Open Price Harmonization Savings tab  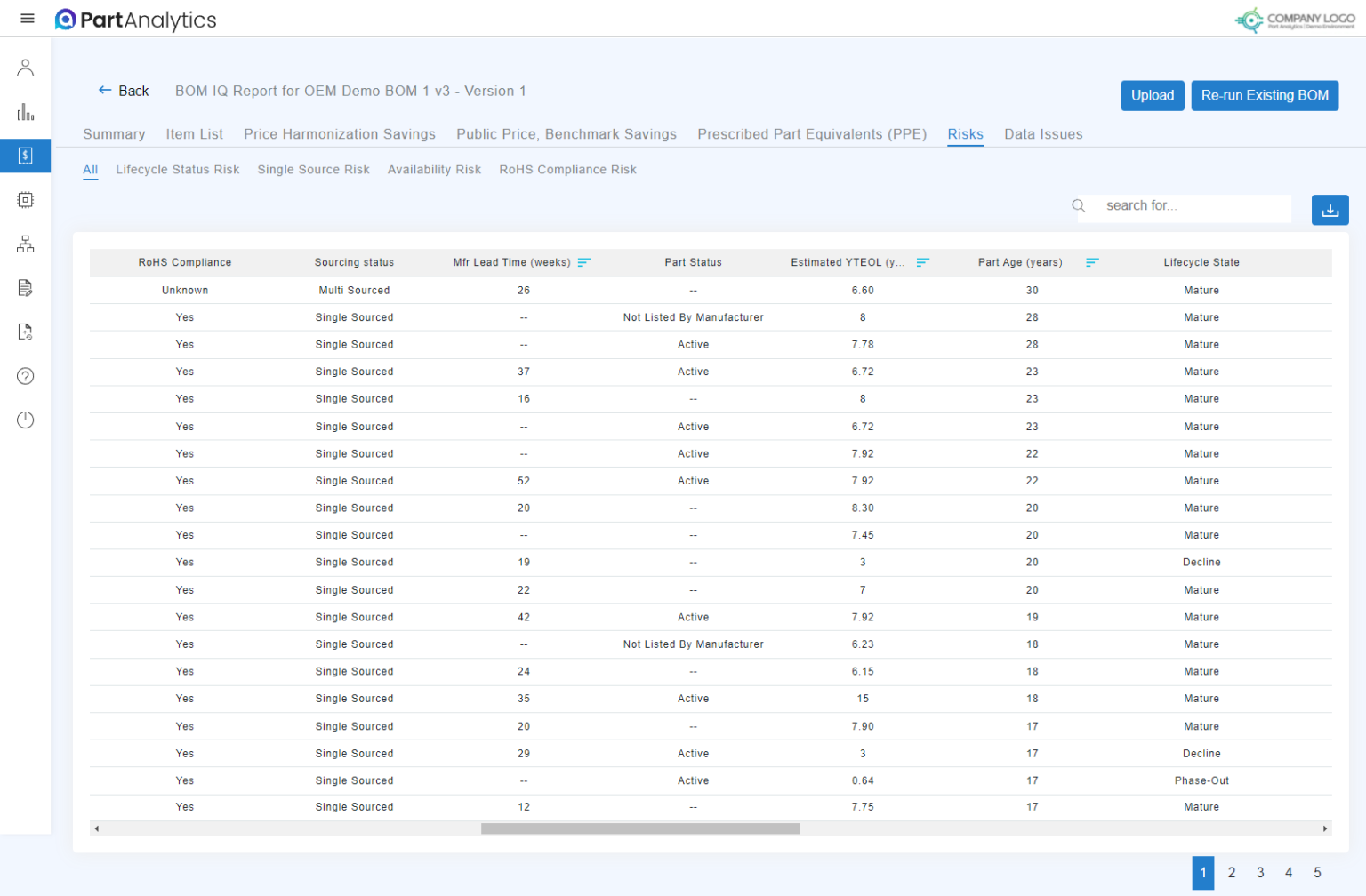pos(340,134)
